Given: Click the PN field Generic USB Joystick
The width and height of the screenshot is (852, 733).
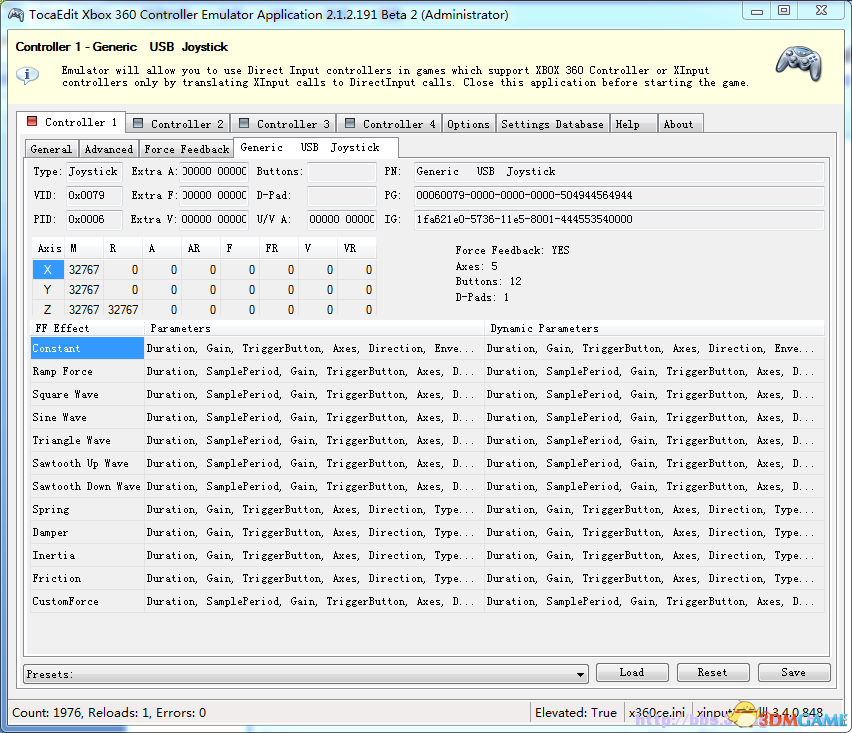Looking at the screenshot, I should (x=619, y=172).
